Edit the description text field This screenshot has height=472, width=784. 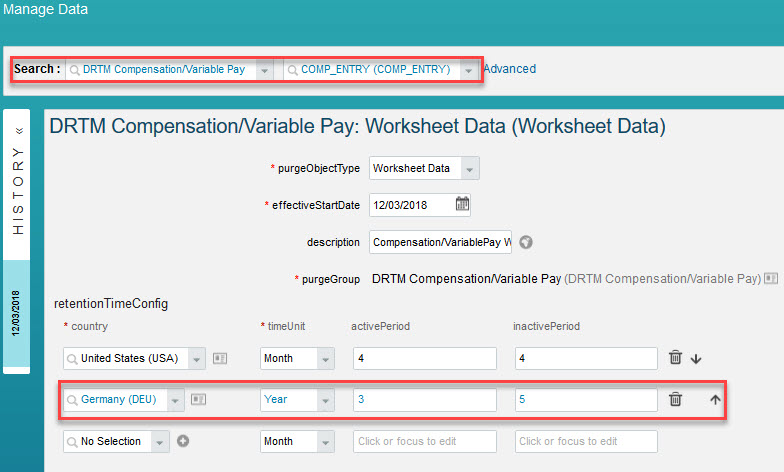[440, 242]
